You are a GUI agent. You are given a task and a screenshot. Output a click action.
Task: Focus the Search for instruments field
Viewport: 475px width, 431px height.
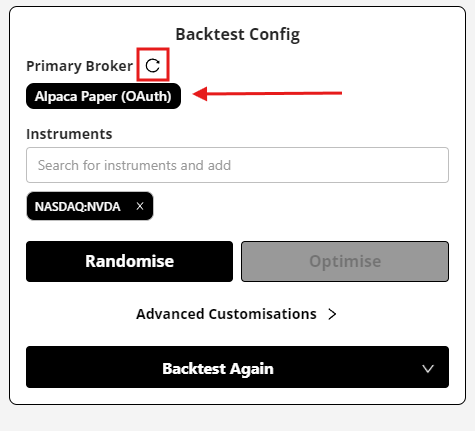(237, 165)
